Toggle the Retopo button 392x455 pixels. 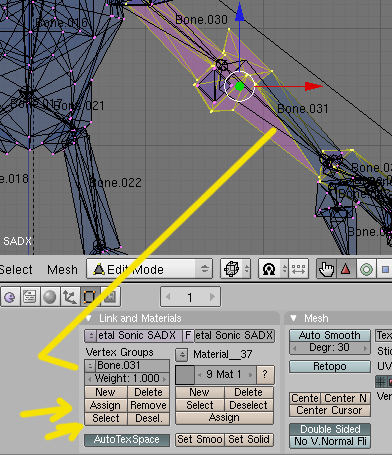point(330,367)
